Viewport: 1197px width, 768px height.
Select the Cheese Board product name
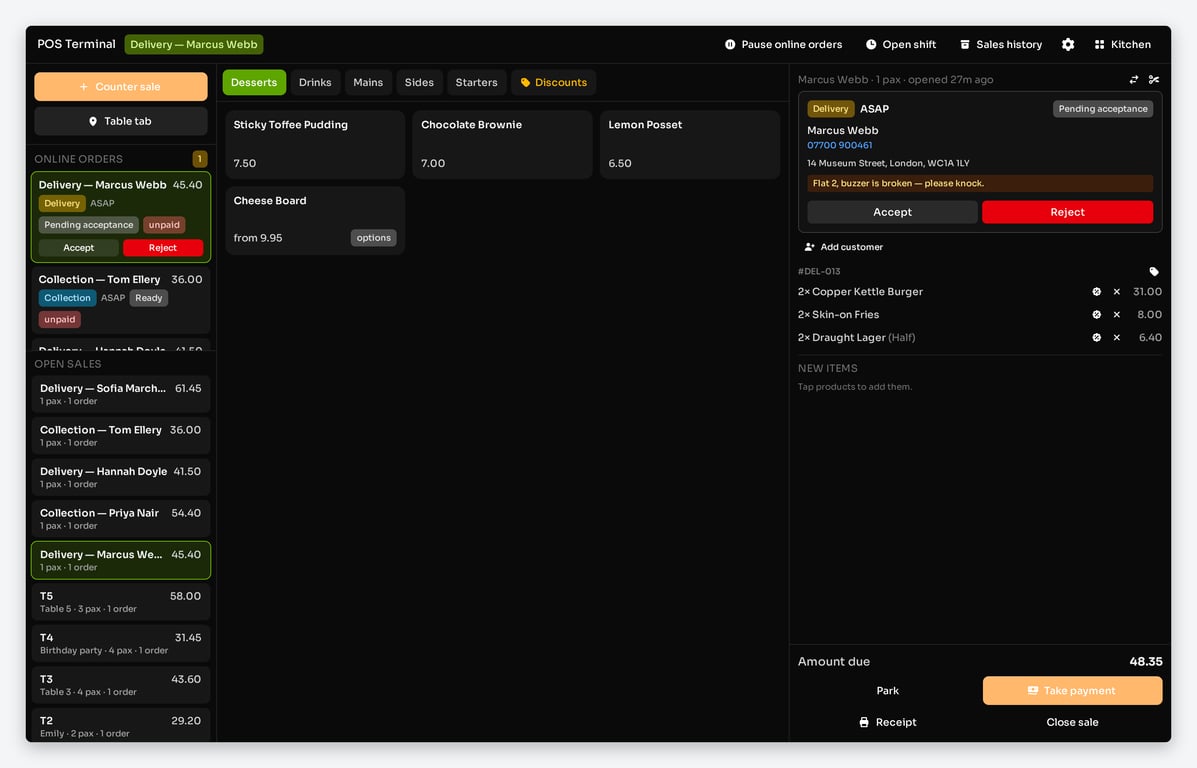(269, 201)
